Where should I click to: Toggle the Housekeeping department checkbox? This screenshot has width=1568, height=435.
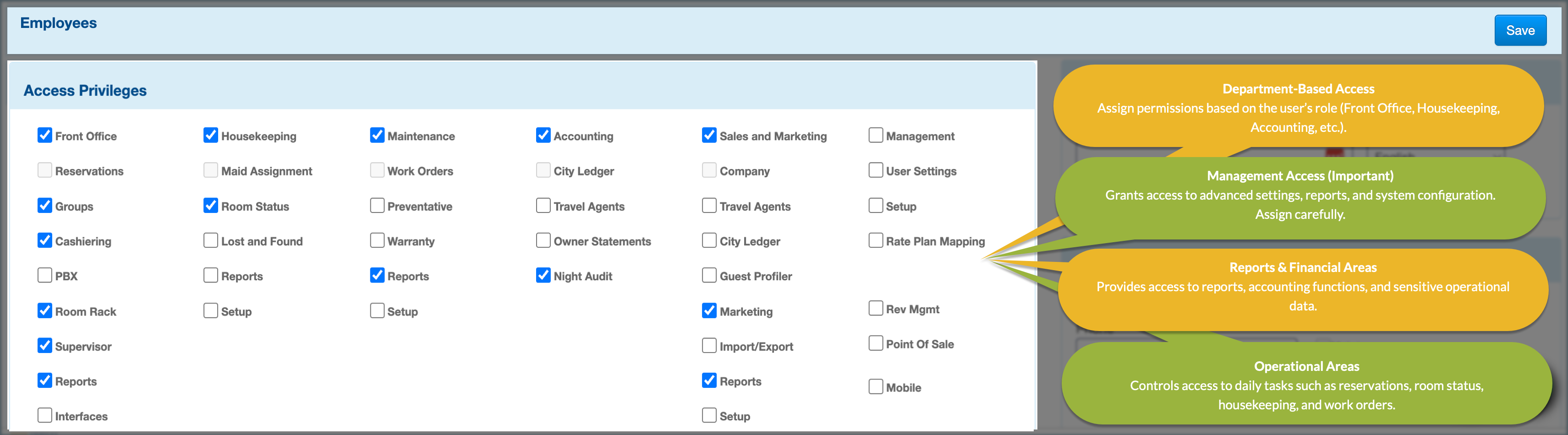click(211, 135)
